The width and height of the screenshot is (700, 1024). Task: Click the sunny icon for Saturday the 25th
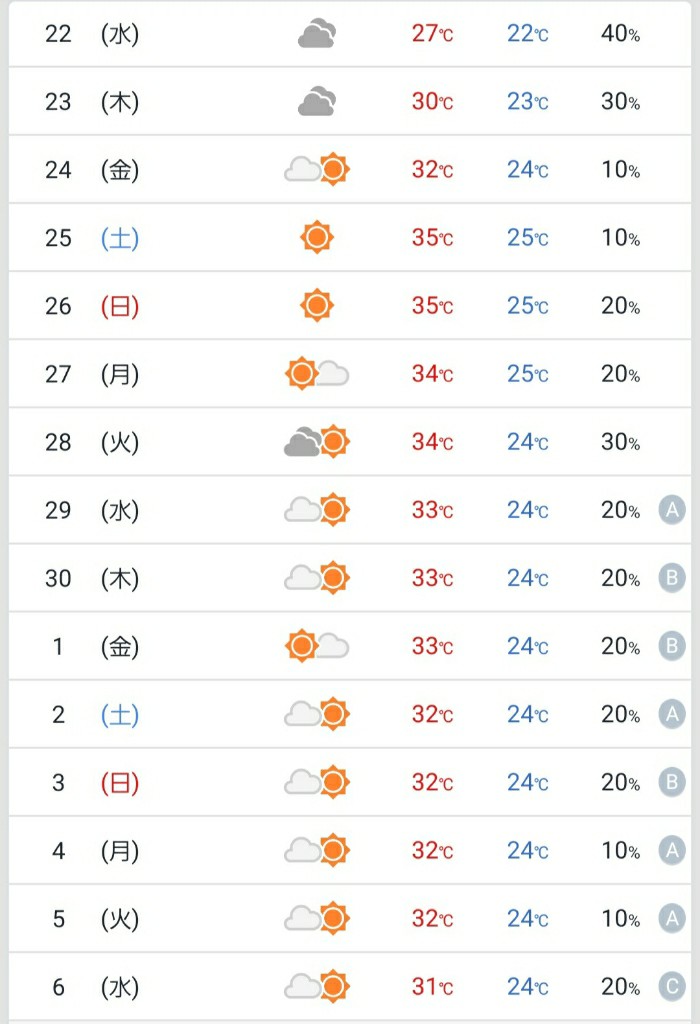pyautogui.click(x=317, y=237)
